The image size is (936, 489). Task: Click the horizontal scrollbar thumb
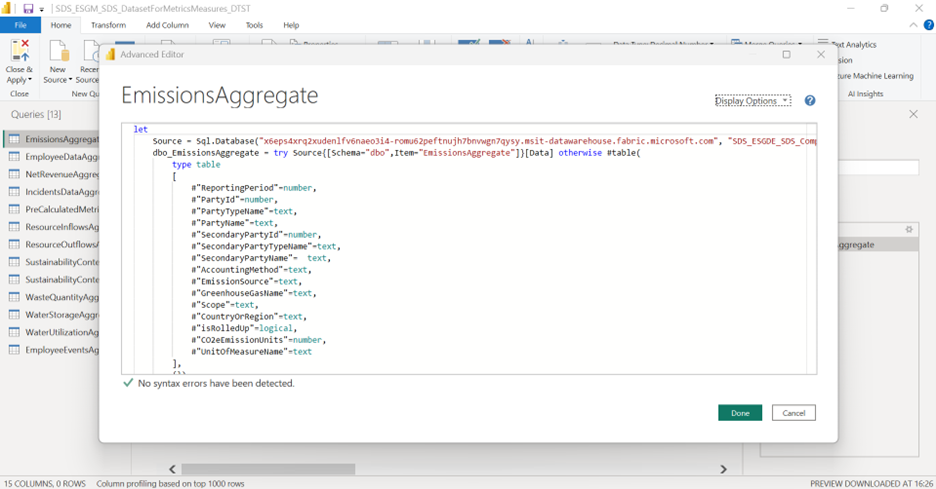click(267, 469)
